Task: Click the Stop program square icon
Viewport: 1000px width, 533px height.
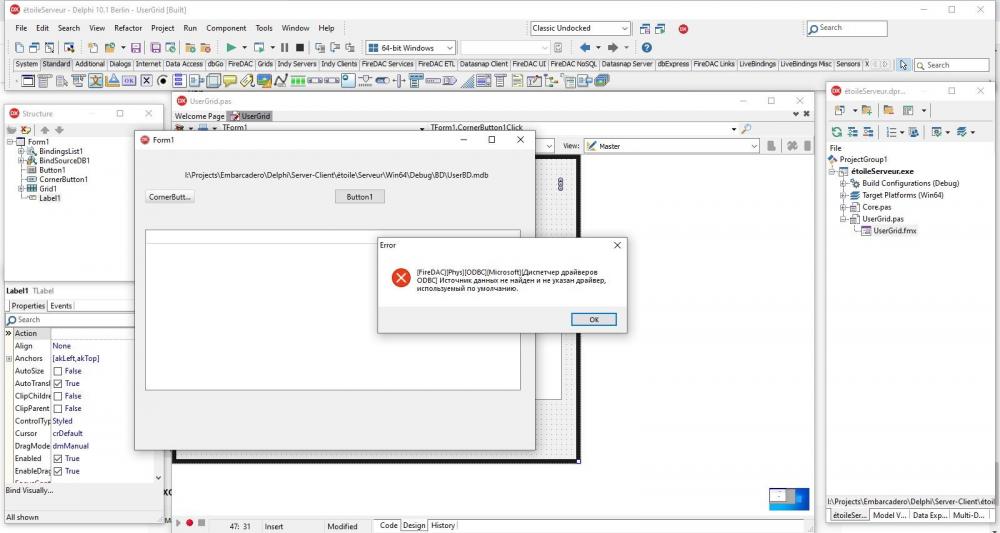Action: [300, 48]
